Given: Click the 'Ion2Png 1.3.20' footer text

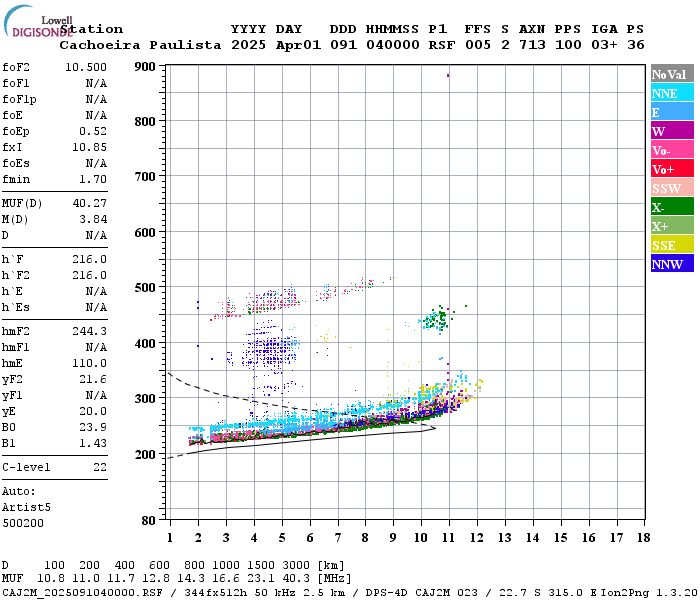Looking at the screenshot, I should pyautogui.click(x=649, y=593).
